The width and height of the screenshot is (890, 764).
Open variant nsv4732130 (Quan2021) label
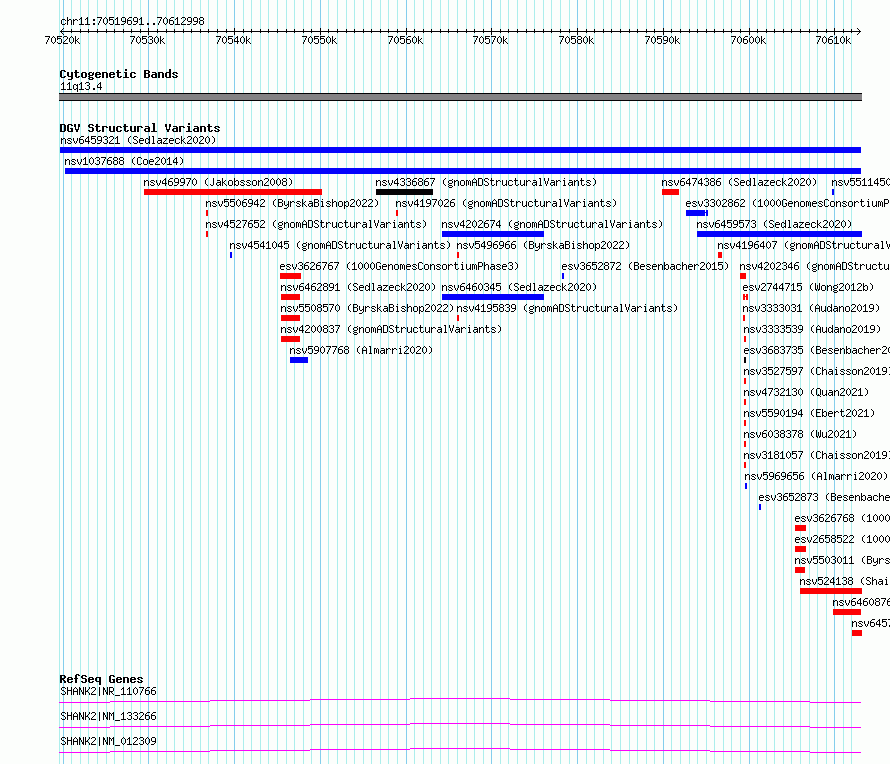[x=806, y=392]
